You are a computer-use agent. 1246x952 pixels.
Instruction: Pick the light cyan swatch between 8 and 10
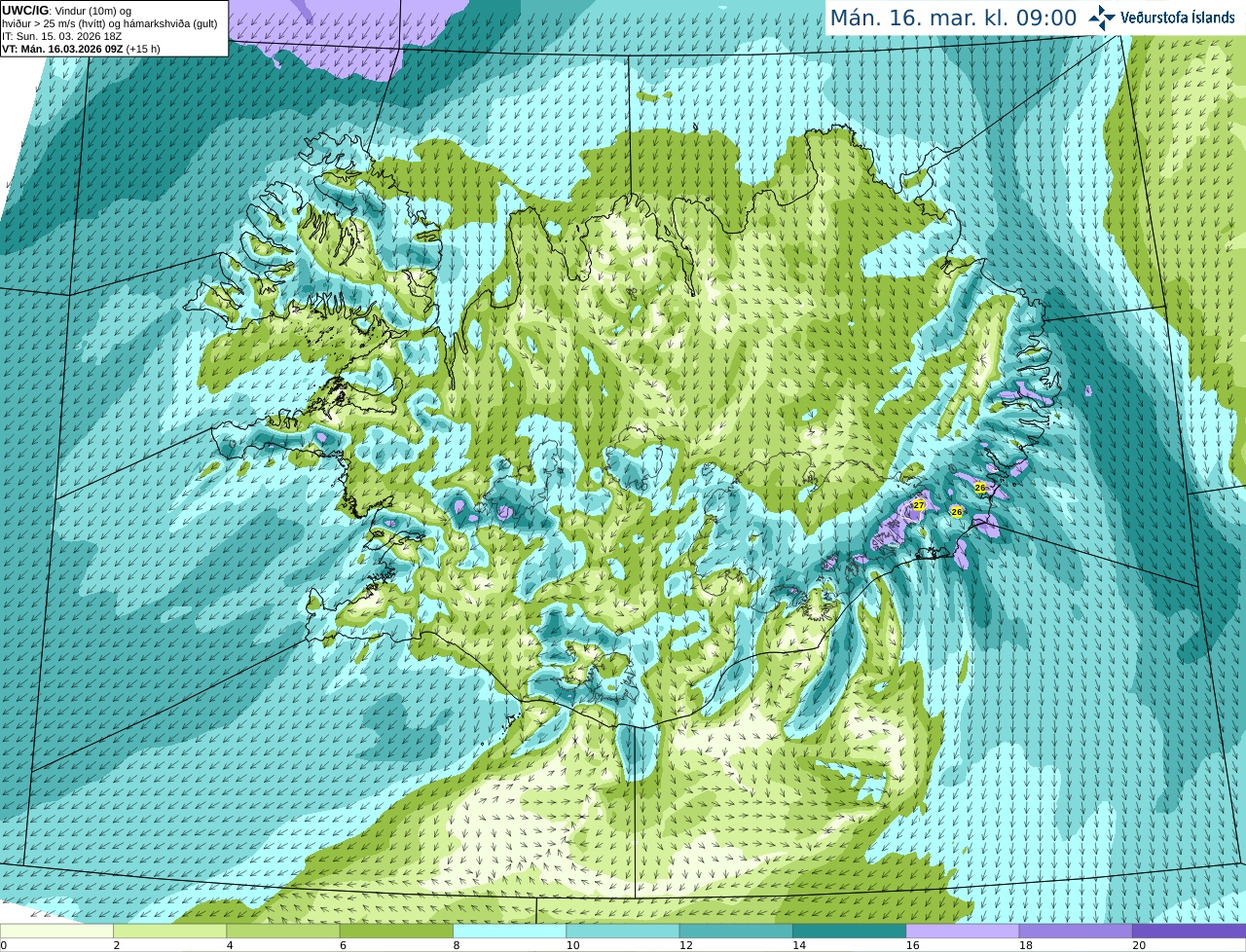click(x=509, y=931)
